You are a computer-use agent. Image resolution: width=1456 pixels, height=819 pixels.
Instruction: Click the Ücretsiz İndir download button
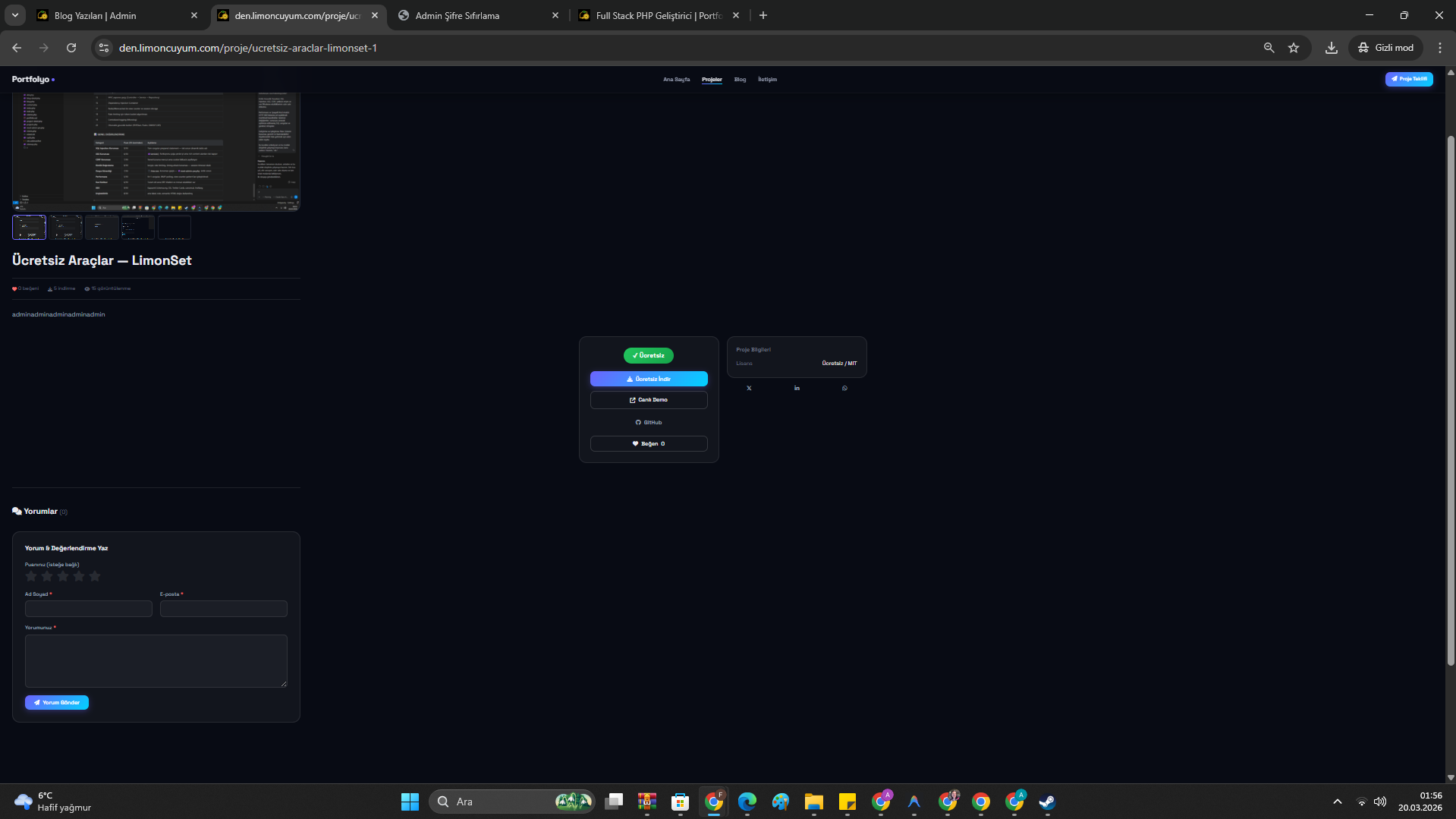point(649,379)
